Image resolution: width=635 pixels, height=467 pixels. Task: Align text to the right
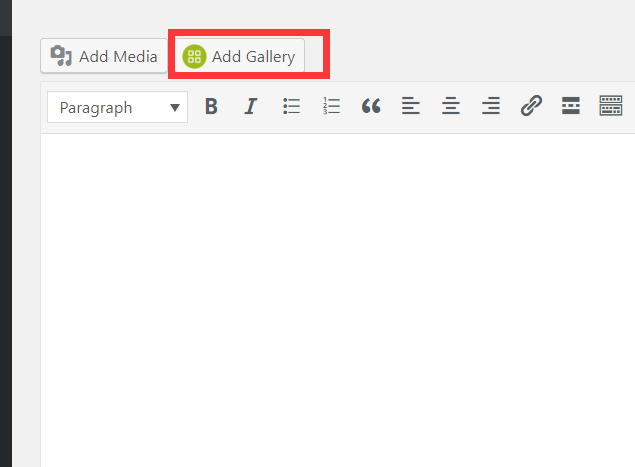[491, 107]
